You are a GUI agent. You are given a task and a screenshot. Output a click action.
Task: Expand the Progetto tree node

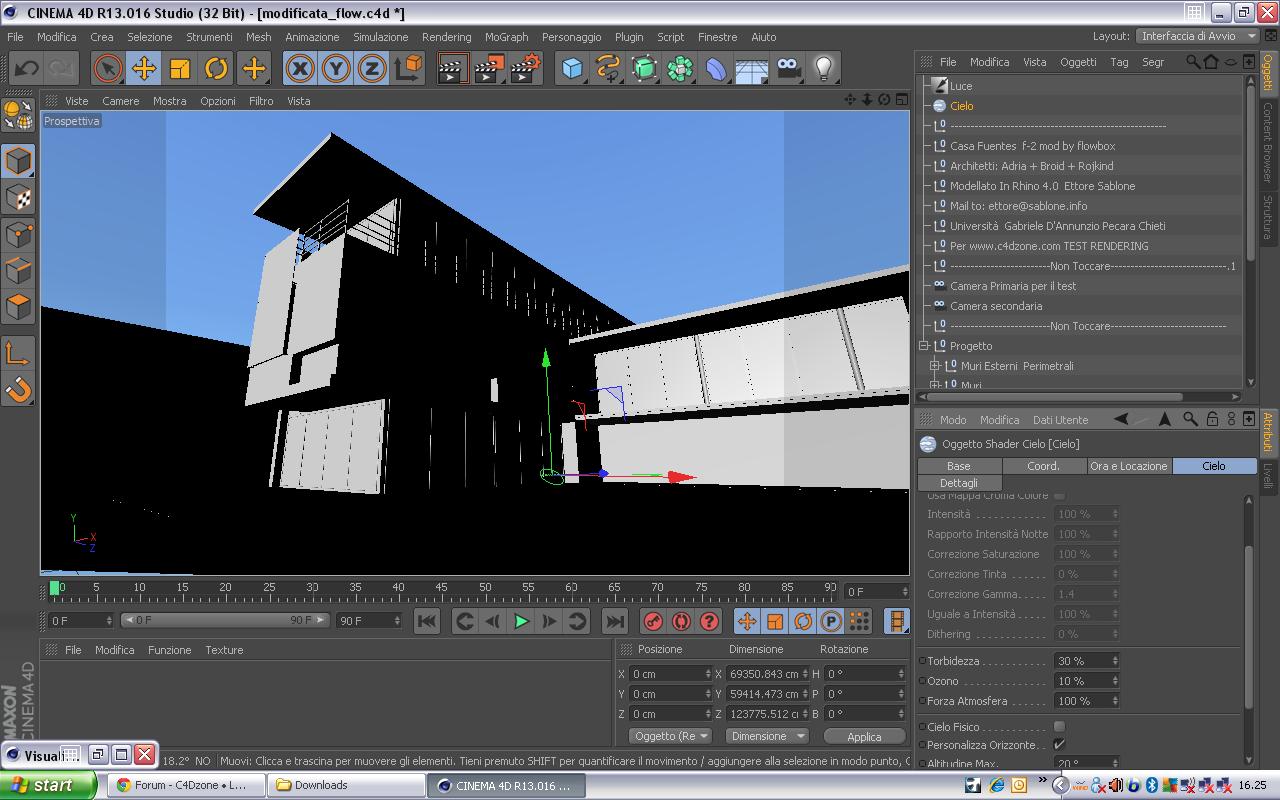pos(925,346)
